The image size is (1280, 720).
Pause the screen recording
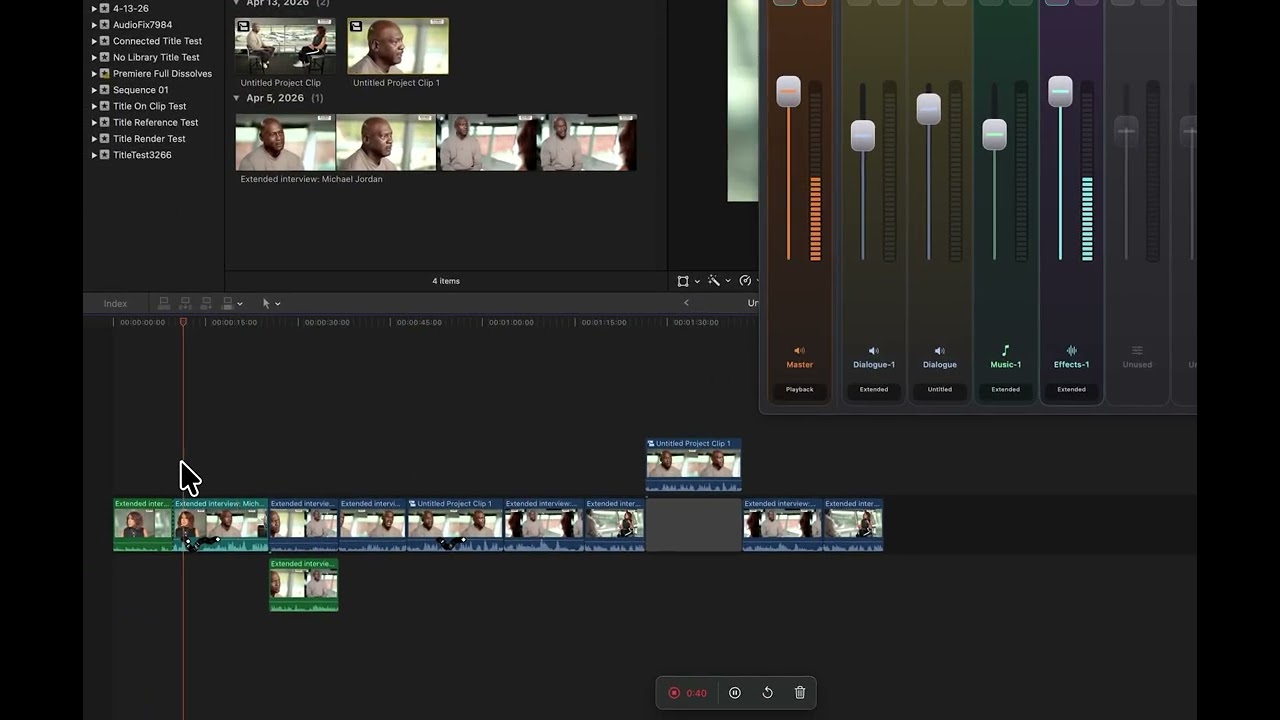coord(735,693)
